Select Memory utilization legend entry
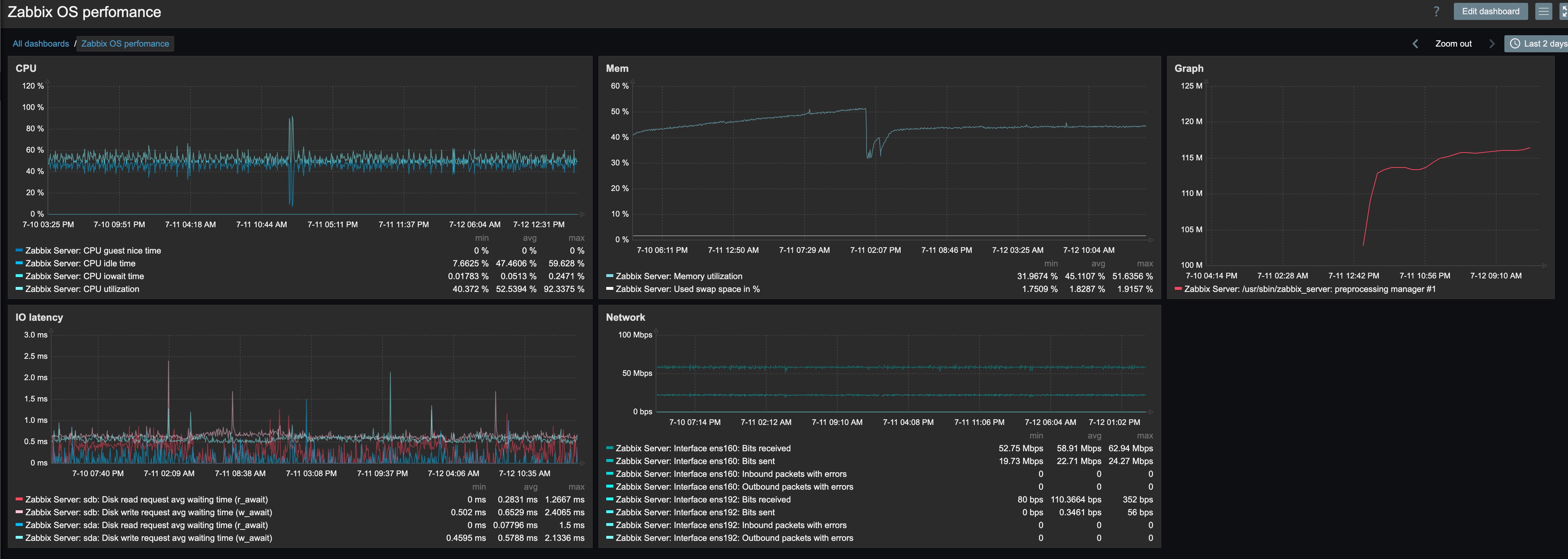1568x559 pixels. tap(679, 276)
